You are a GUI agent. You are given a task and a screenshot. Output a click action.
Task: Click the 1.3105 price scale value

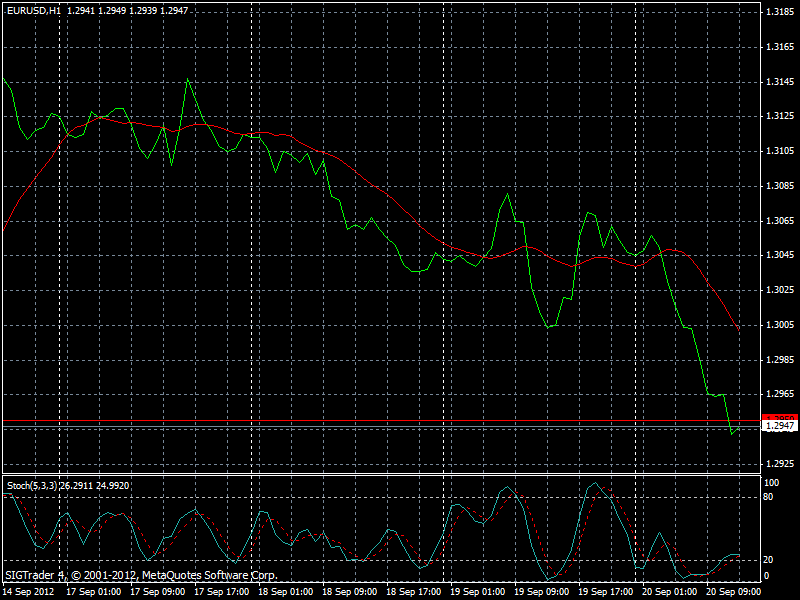pyautogui.click(x=780, y=151)
